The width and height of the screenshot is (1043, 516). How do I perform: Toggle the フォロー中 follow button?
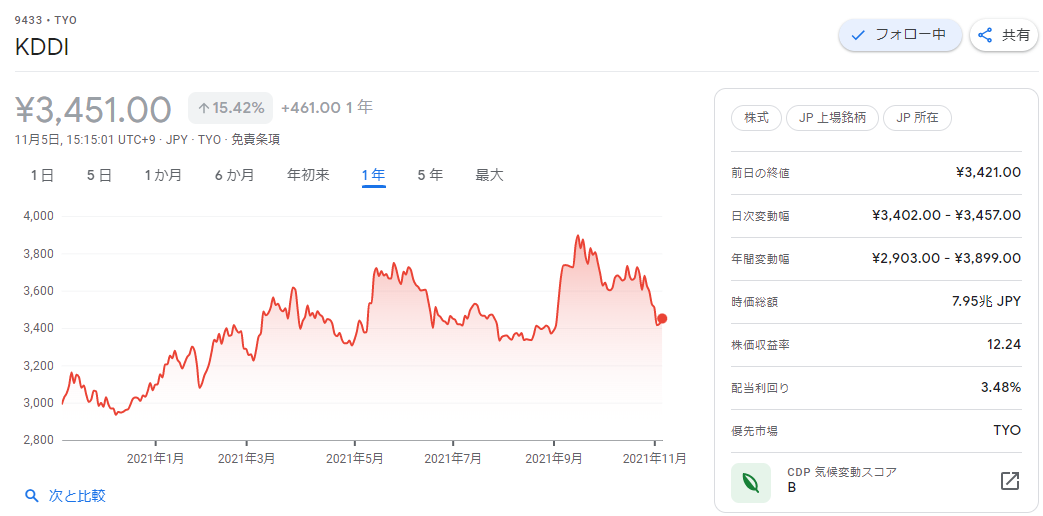click(900, 35)
